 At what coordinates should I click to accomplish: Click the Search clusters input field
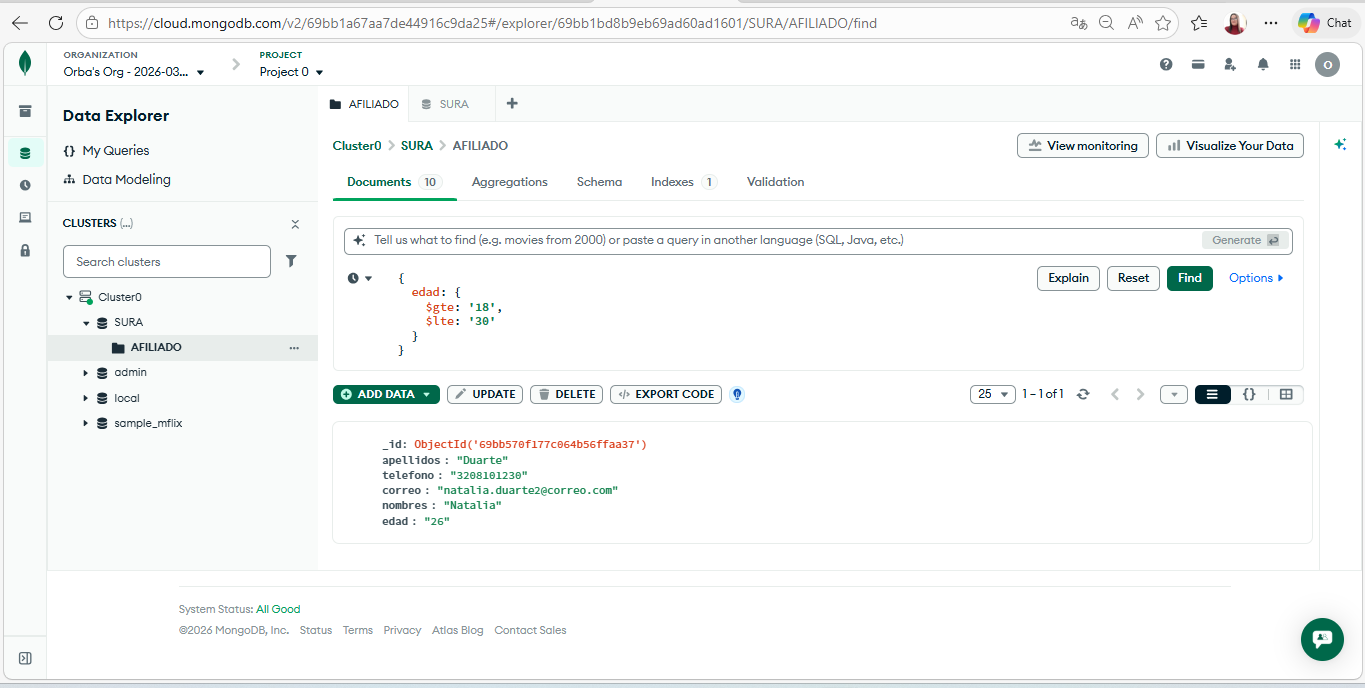click(167, 261)
